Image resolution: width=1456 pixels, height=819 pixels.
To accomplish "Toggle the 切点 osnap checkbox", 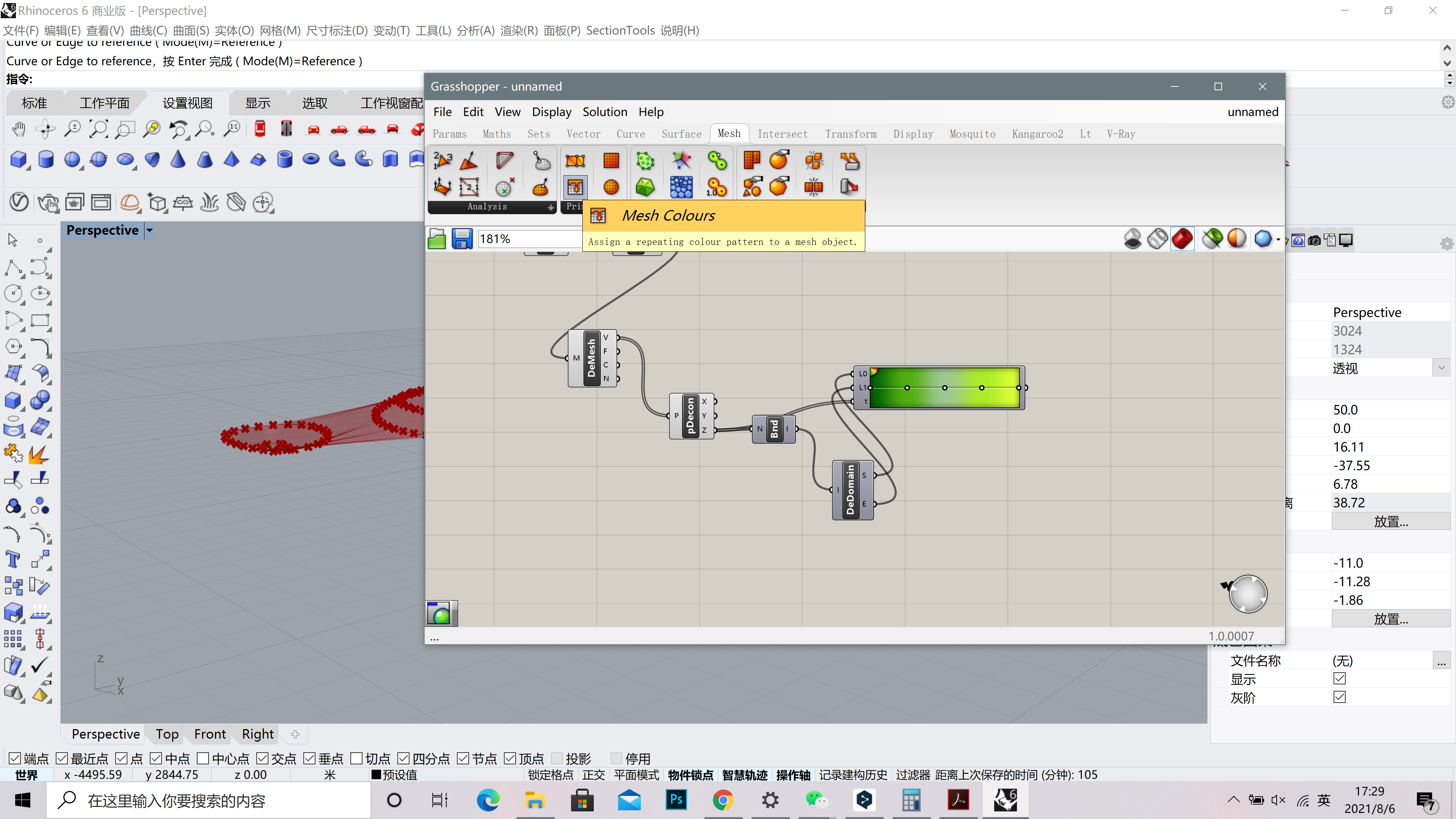I will (x=357, y=758).
